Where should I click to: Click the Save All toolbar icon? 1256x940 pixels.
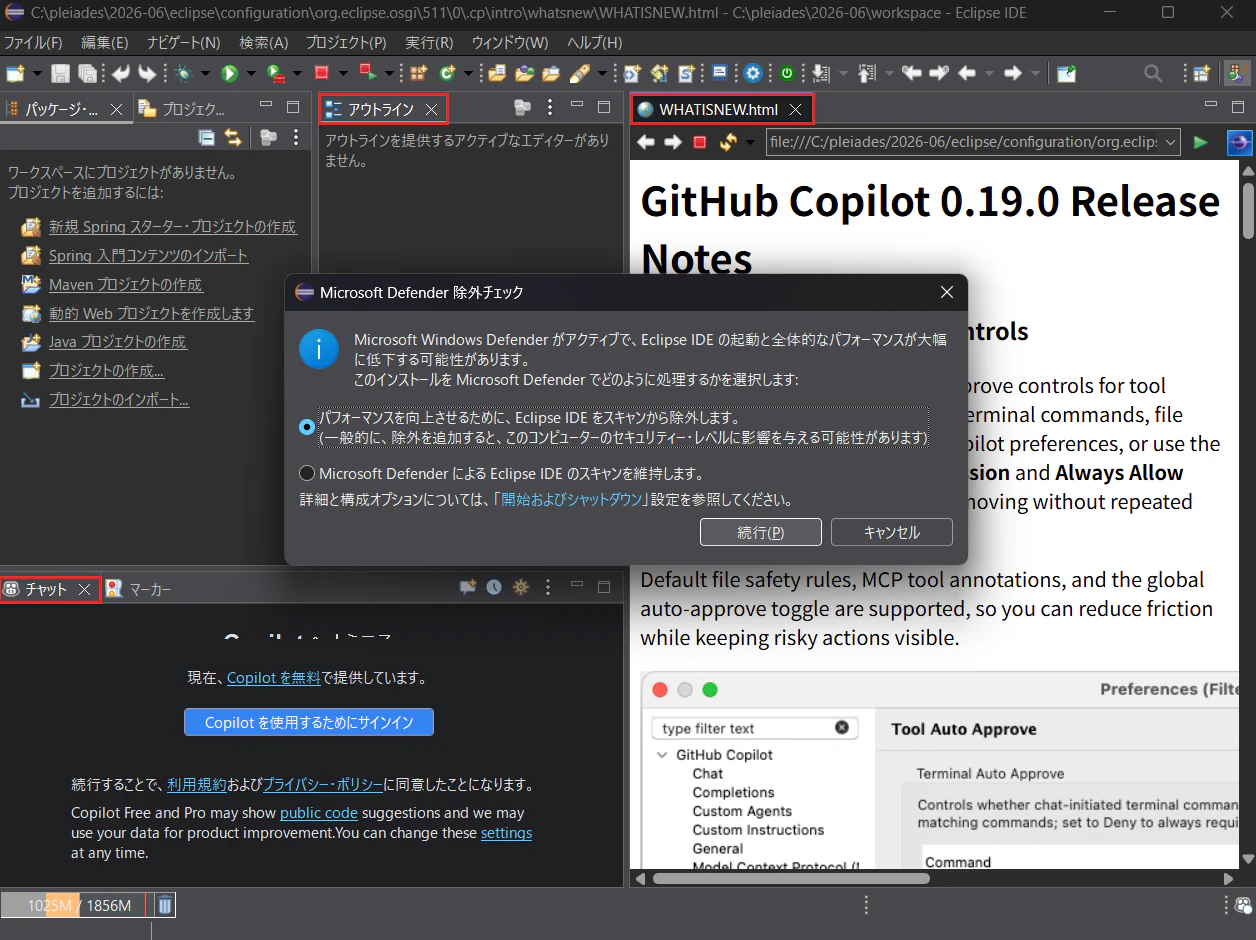87,73
